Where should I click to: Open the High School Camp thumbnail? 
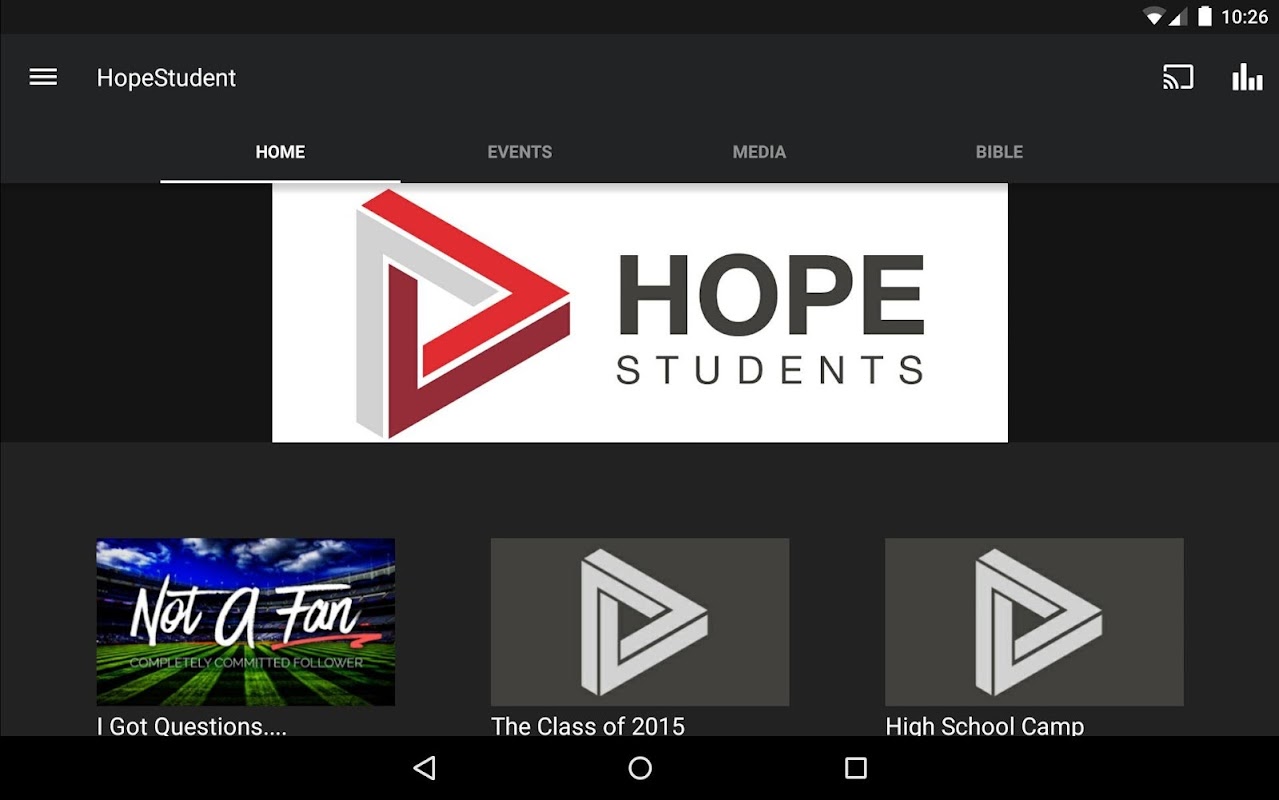1034,622
